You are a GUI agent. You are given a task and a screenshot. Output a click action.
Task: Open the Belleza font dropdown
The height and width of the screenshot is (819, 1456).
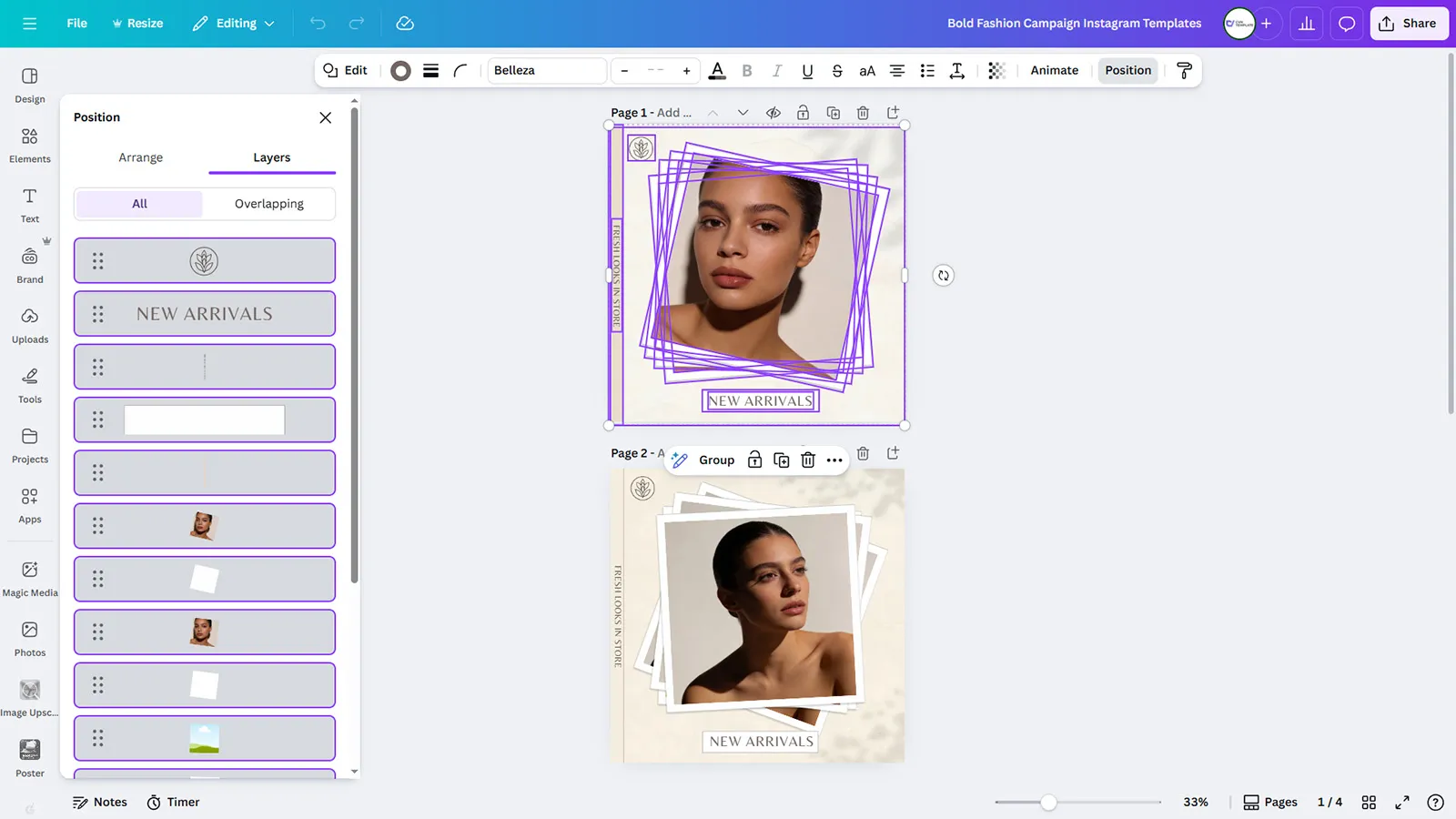[x=546, y=71]
